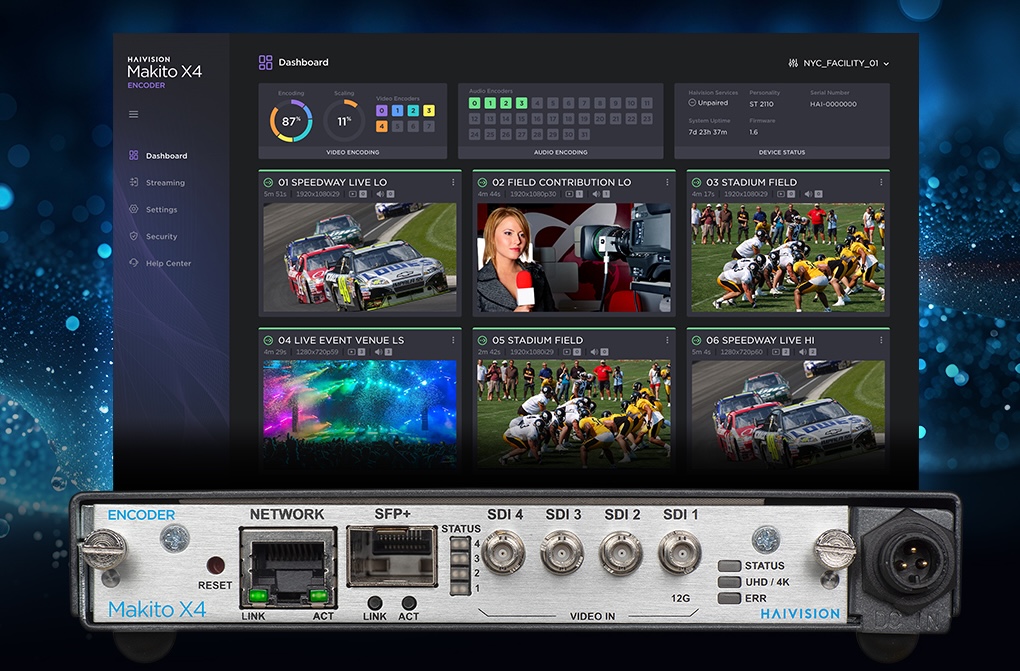The image size is (1020, 671).
Task: Open the 02 FIELD CONTRIBUTION reporter preview
Action: (x=574, y=257)
